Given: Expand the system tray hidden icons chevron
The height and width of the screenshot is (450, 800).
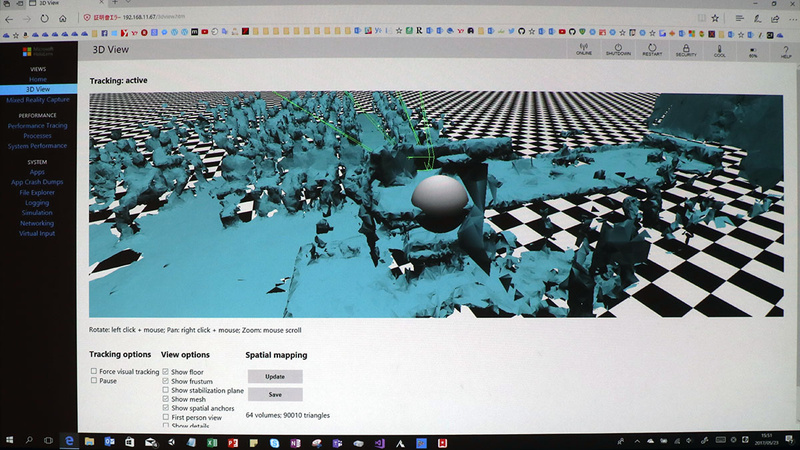Looking at the screenshot, I should (637, 441).
